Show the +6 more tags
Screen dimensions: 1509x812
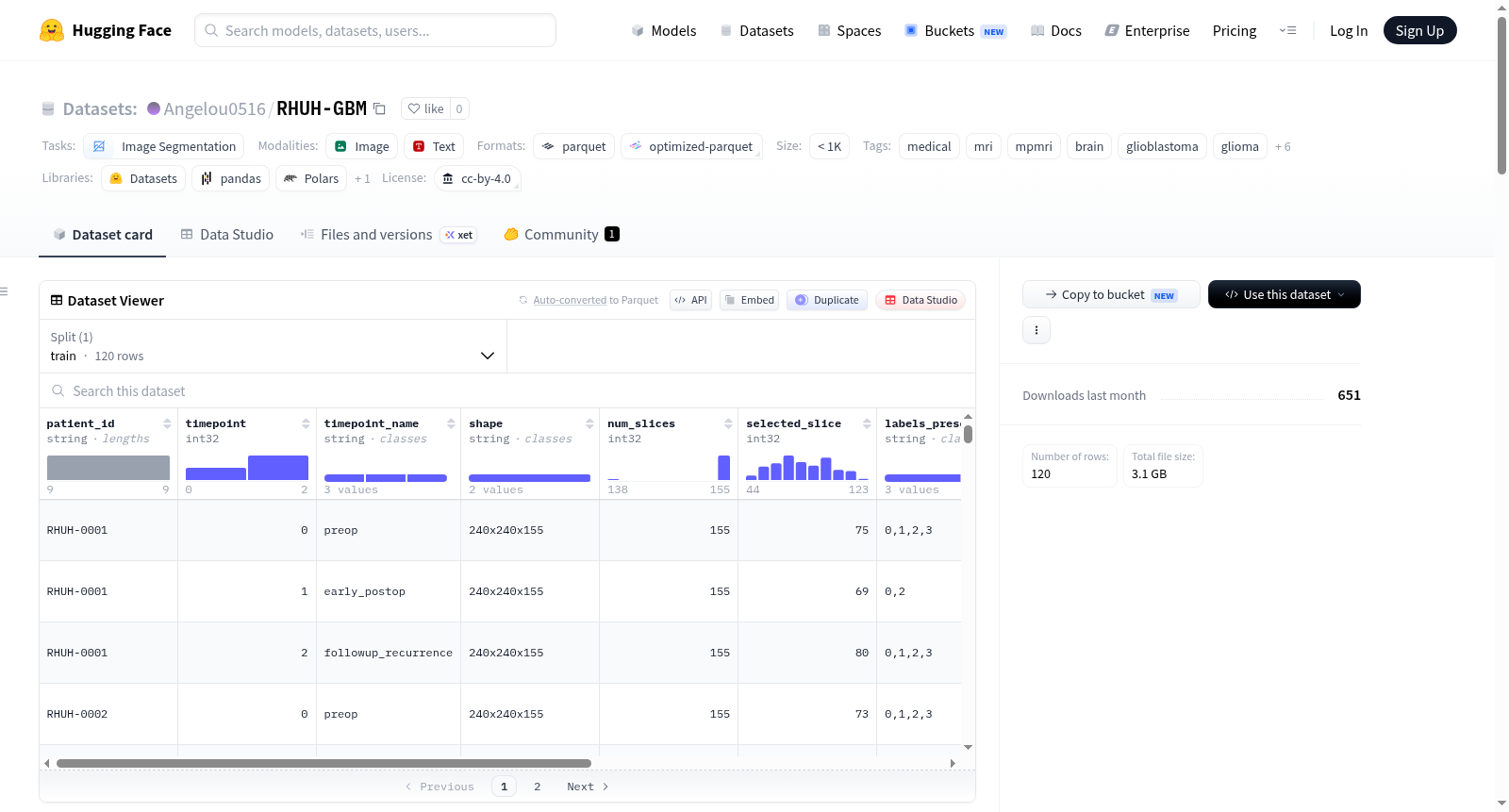(x=1283, y=146)
